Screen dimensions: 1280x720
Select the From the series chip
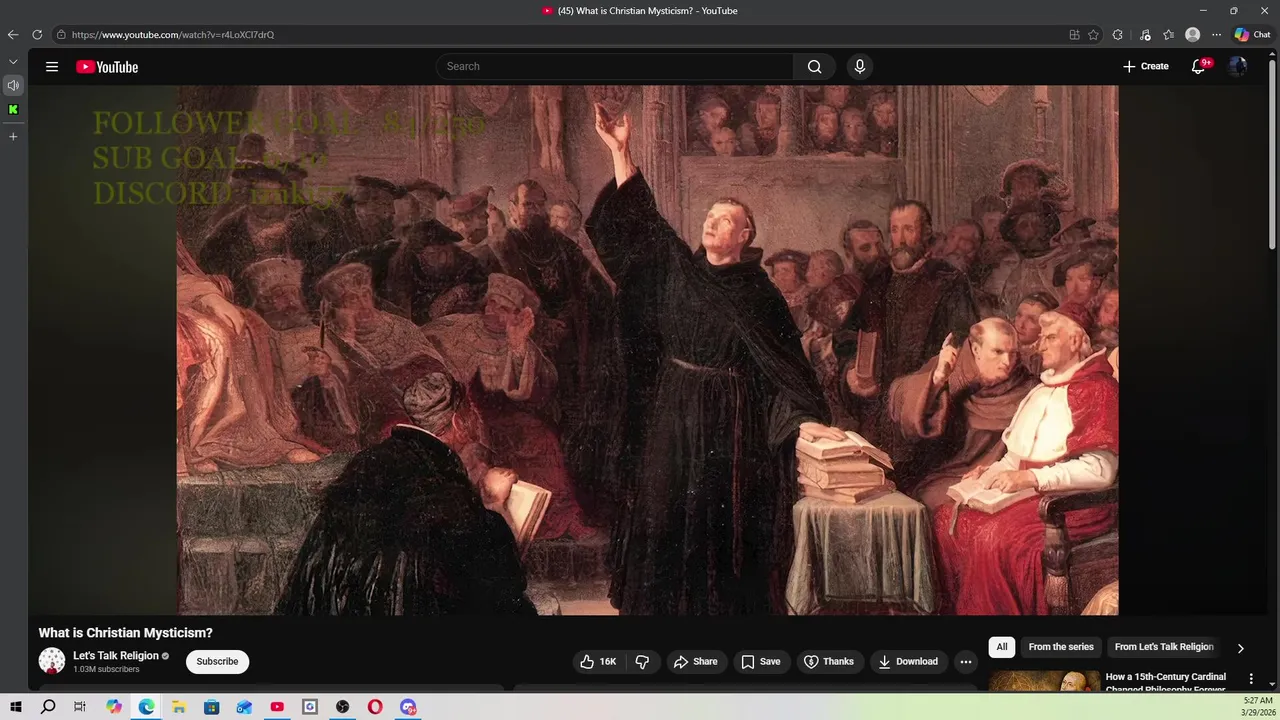pyautogui.click(x=1061, y=647)
